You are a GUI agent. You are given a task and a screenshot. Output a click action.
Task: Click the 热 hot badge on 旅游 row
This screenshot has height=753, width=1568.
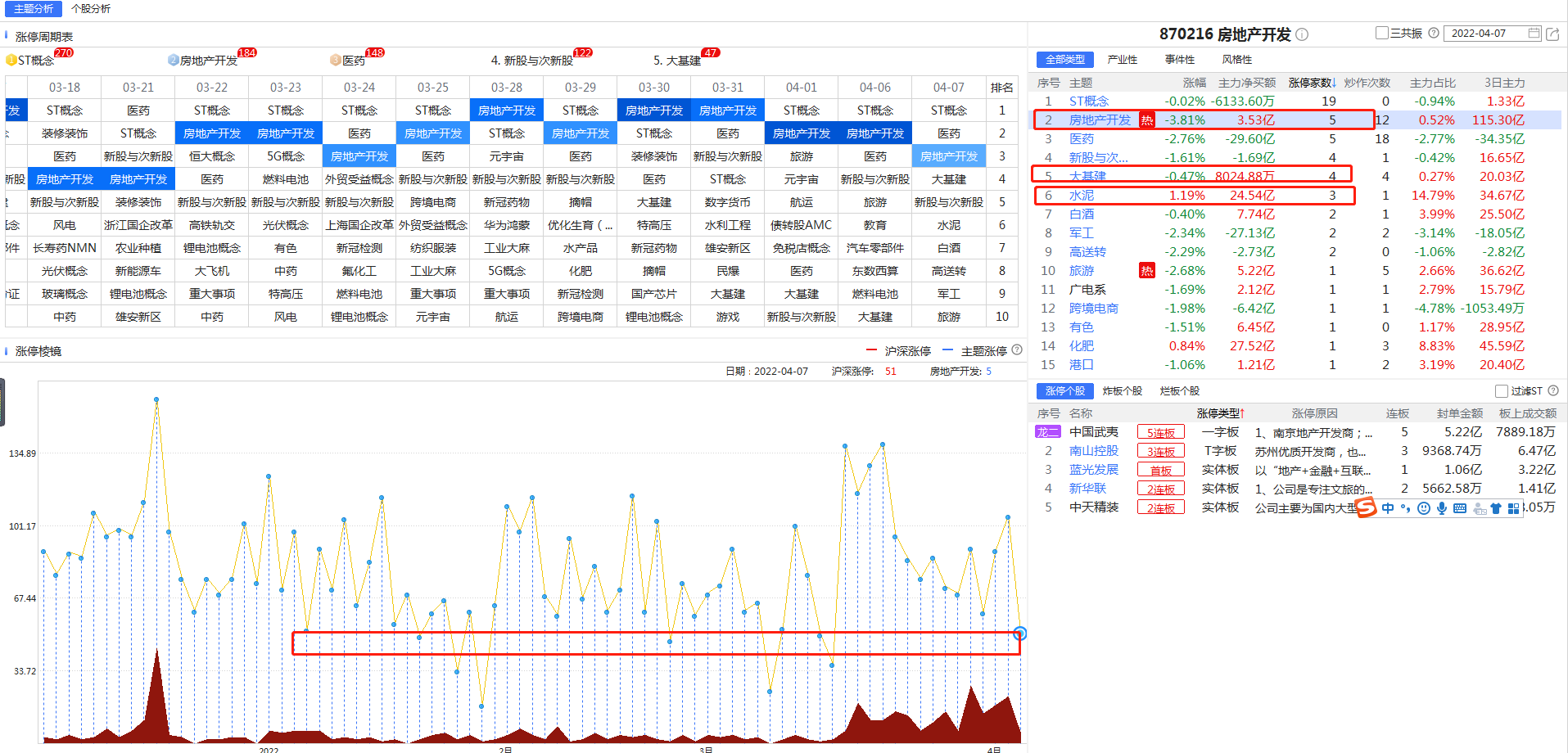tap(1147, 271)
